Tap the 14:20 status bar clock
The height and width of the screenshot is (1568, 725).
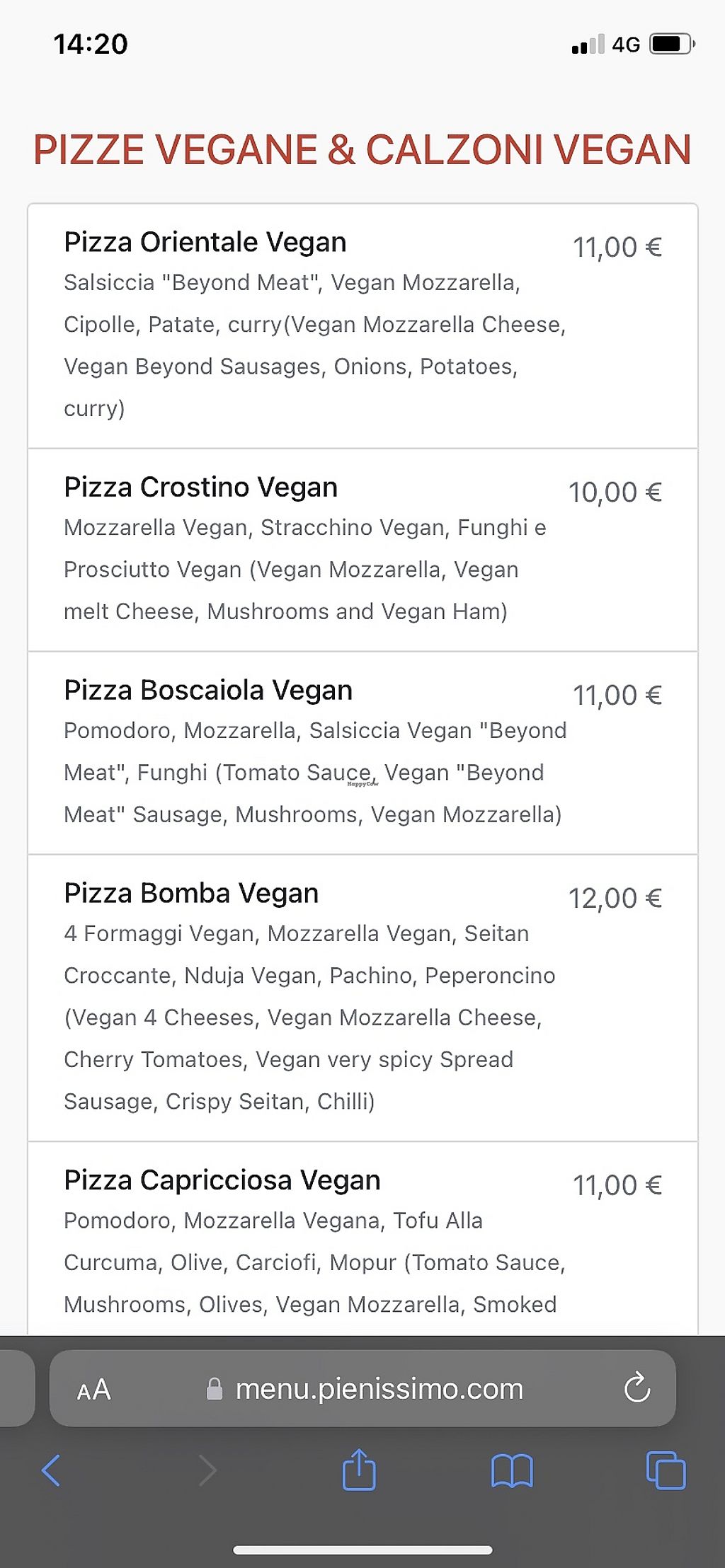[91, 44]
